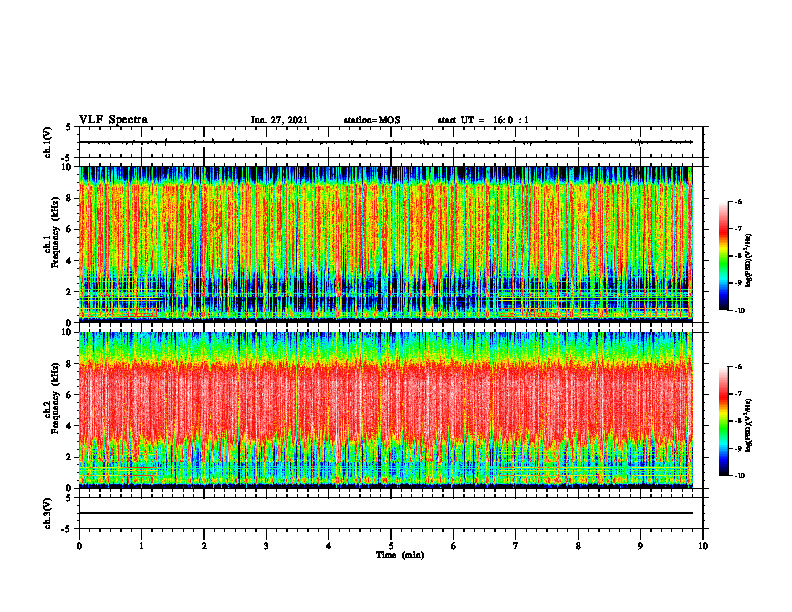Click the "5" tick on ch.1(V) axis
792x612 pixels.
tap(69, 127)
